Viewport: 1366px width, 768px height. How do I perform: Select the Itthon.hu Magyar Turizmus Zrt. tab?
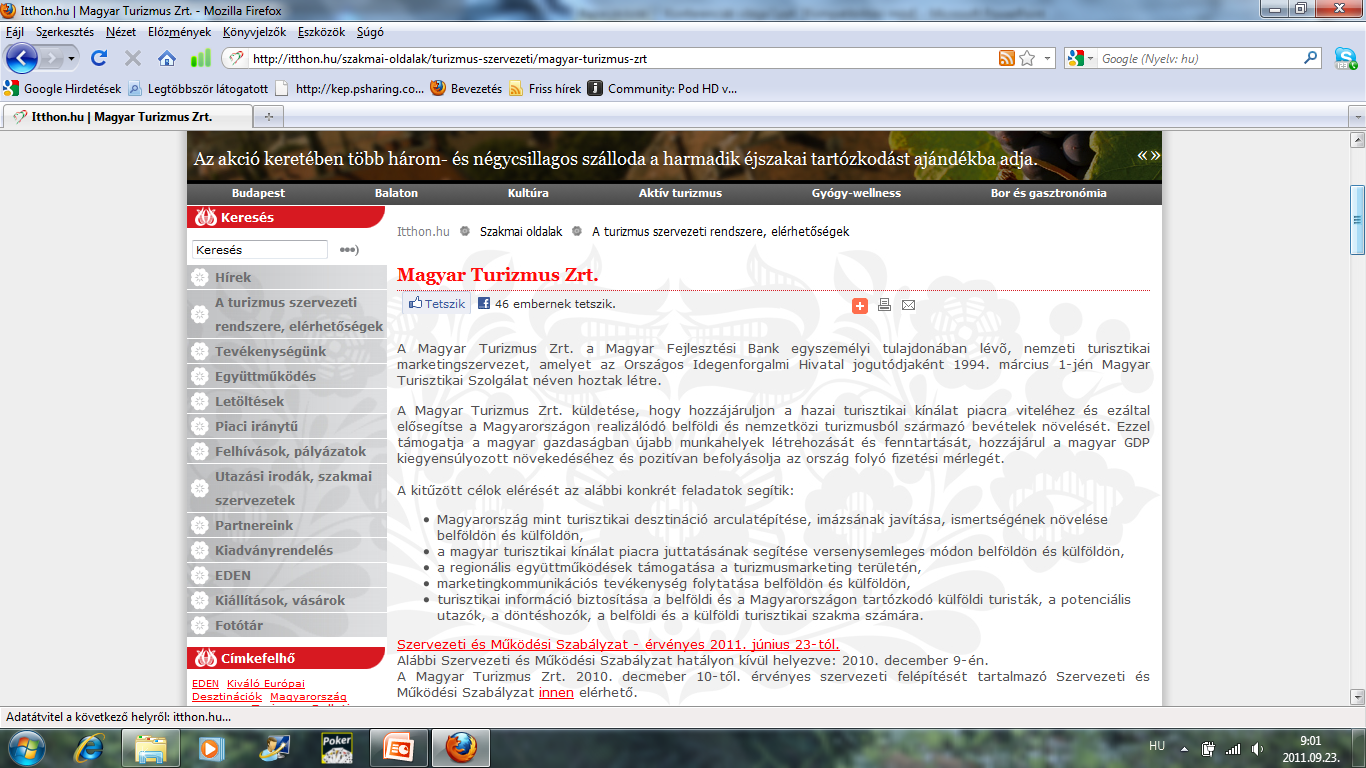pos(128,117)
